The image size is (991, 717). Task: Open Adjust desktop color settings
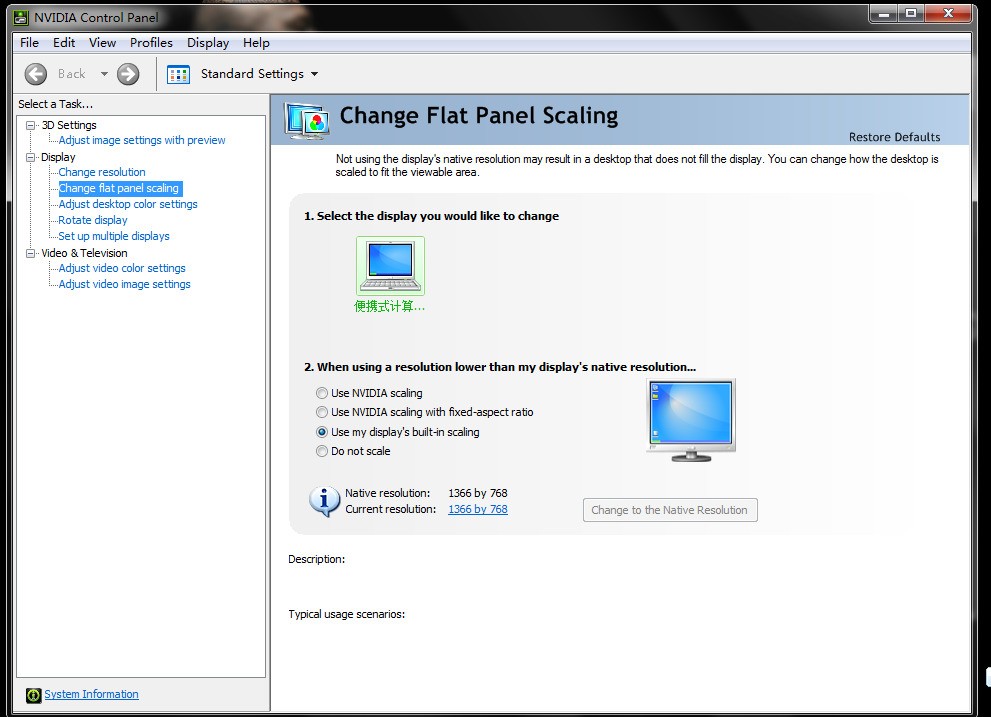point(128,204)
